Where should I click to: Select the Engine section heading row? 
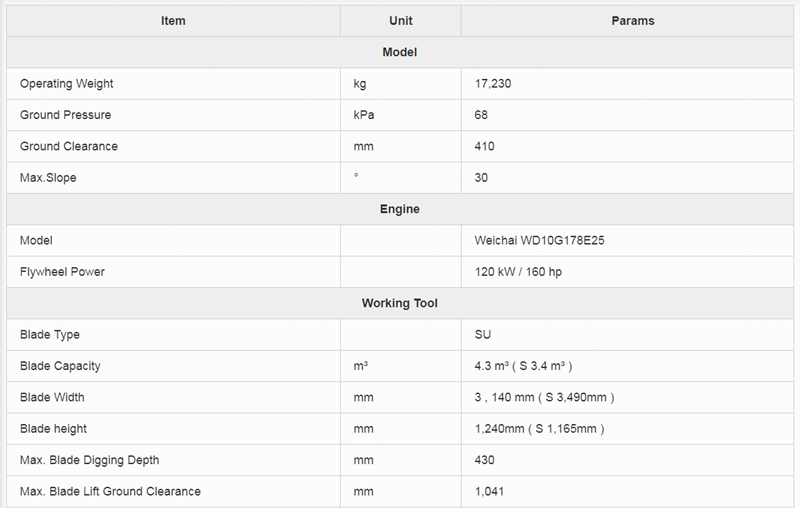click(x=400, y=209)
